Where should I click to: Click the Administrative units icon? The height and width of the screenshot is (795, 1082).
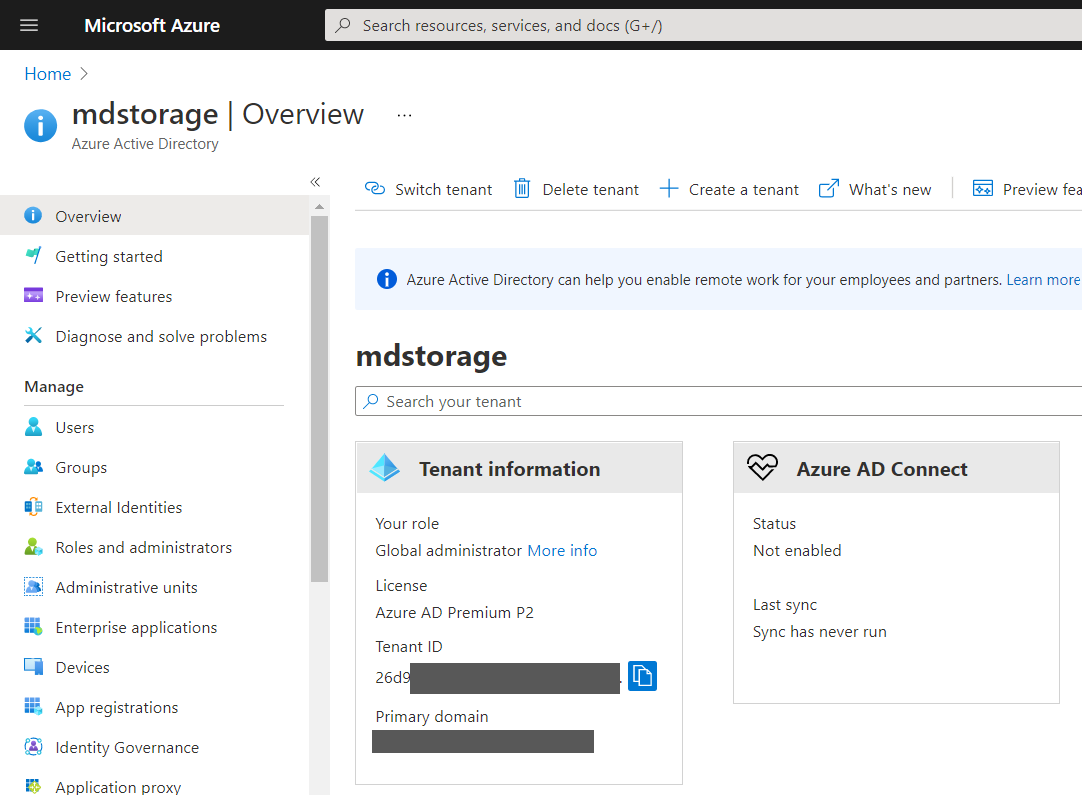pos(33,587)
